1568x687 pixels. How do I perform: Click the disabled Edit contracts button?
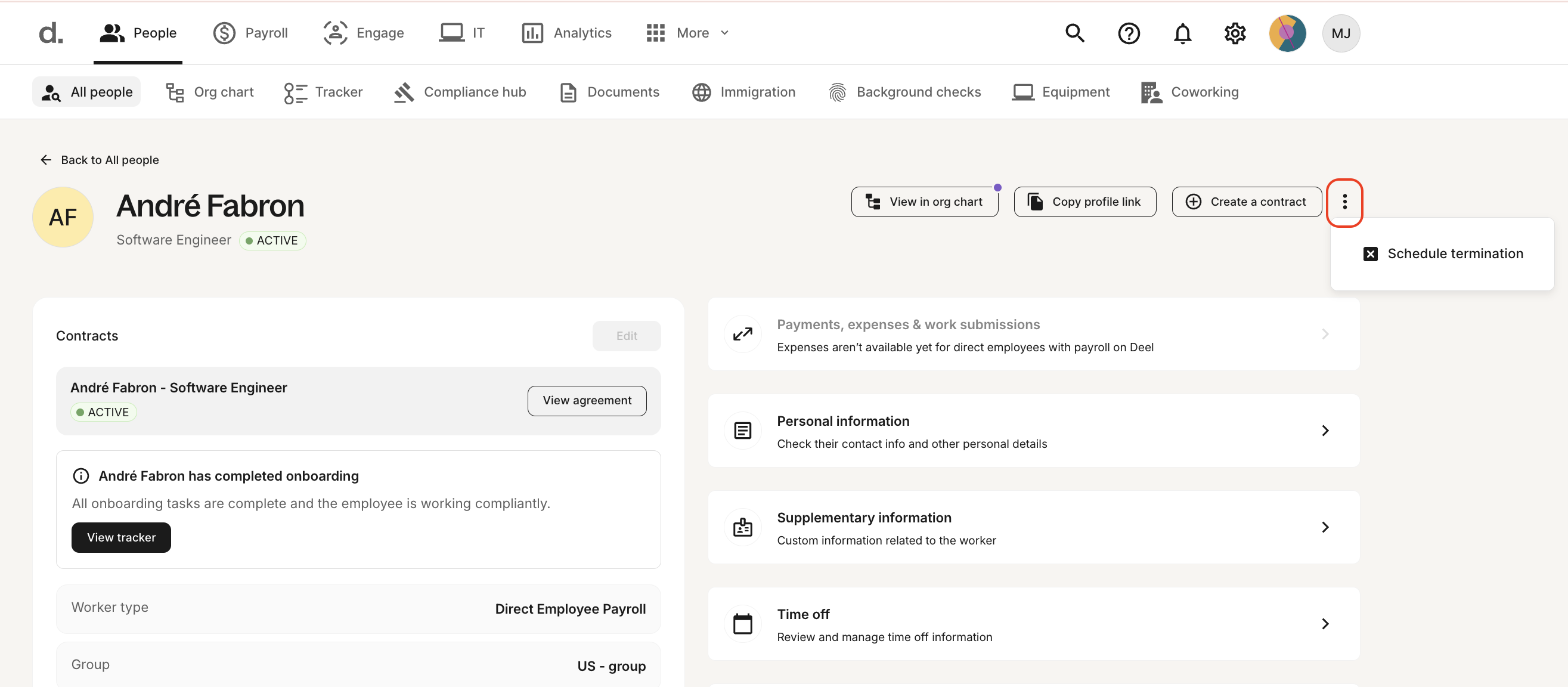[627, 336]
